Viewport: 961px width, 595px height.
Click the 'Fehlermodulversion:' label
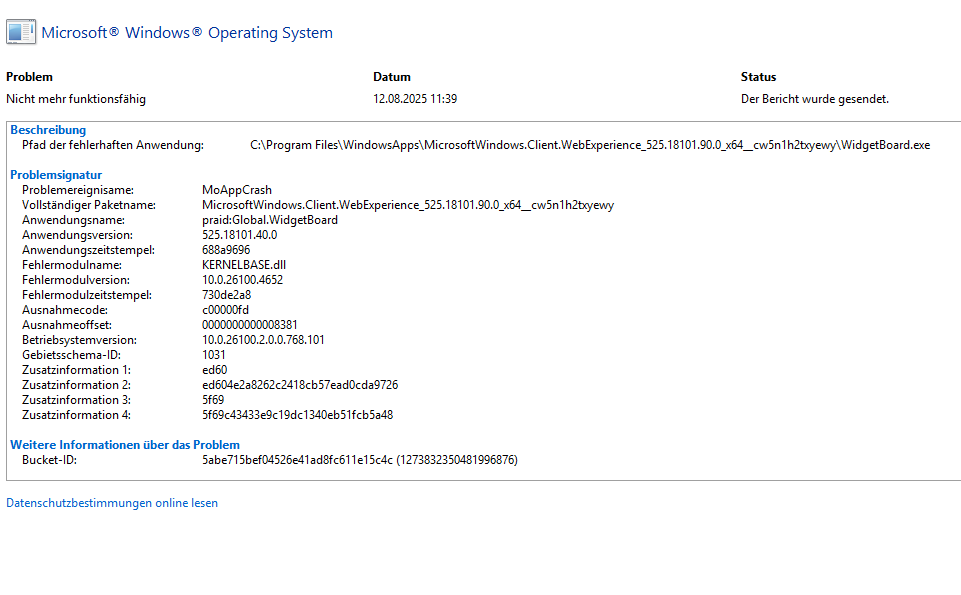76,280
